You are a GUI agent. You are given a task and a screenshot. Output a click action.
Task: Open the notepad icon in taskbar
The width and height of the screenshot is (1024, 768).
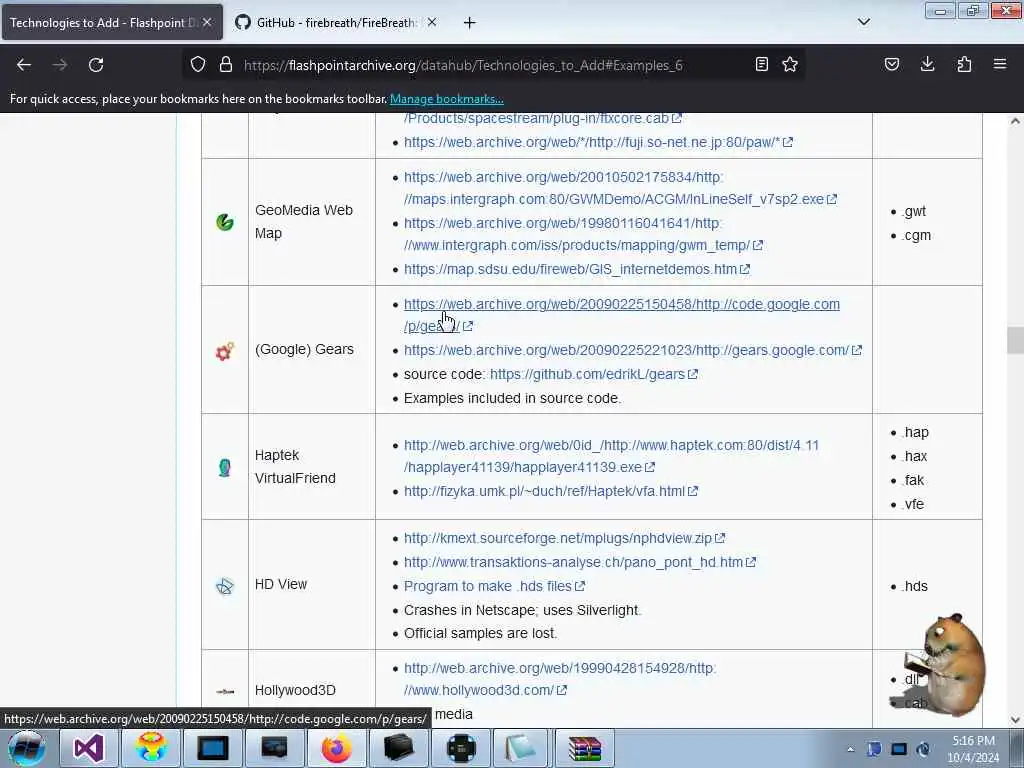pos(522,748)
